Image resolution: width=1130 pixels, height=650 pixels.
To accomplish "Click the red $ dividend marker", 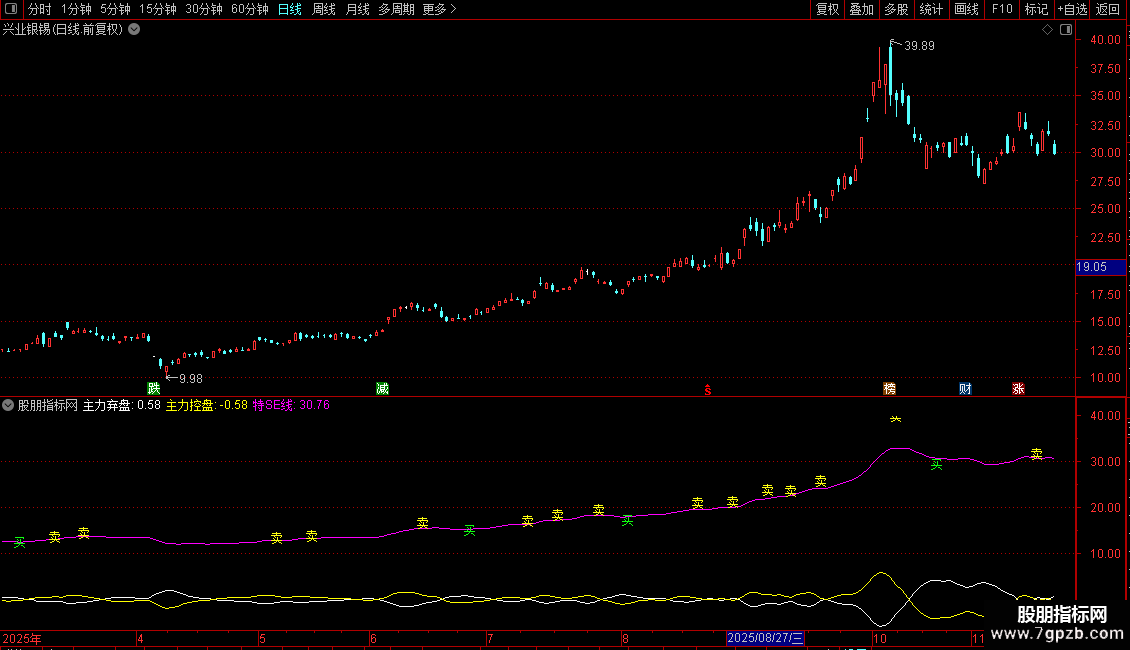I will coord(708,390).
